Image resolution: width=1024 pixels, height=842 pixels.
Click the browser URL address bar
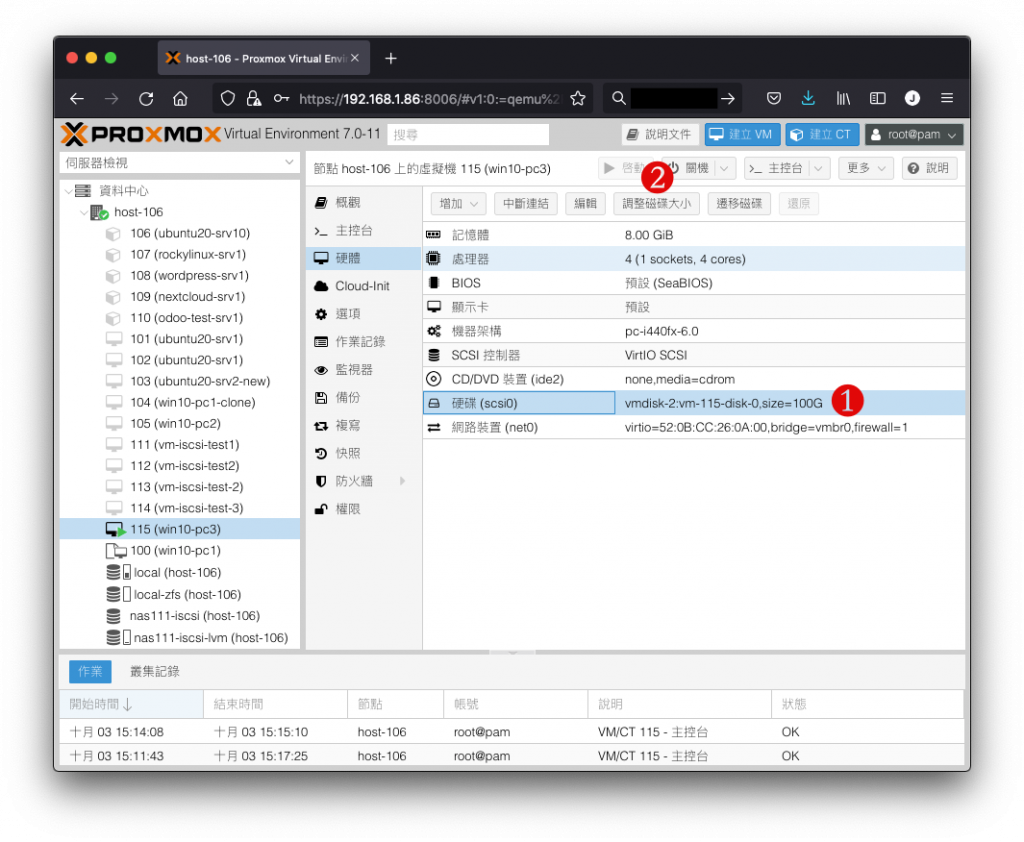pos(428,99)
